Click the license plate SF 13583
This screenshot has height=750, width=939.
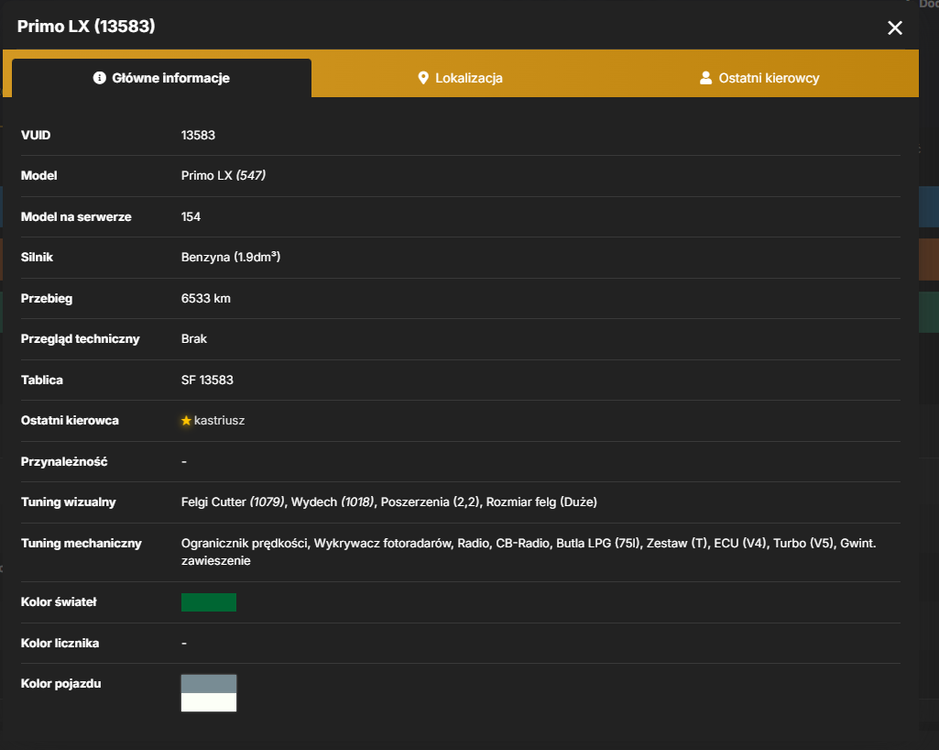coord(207,380)
